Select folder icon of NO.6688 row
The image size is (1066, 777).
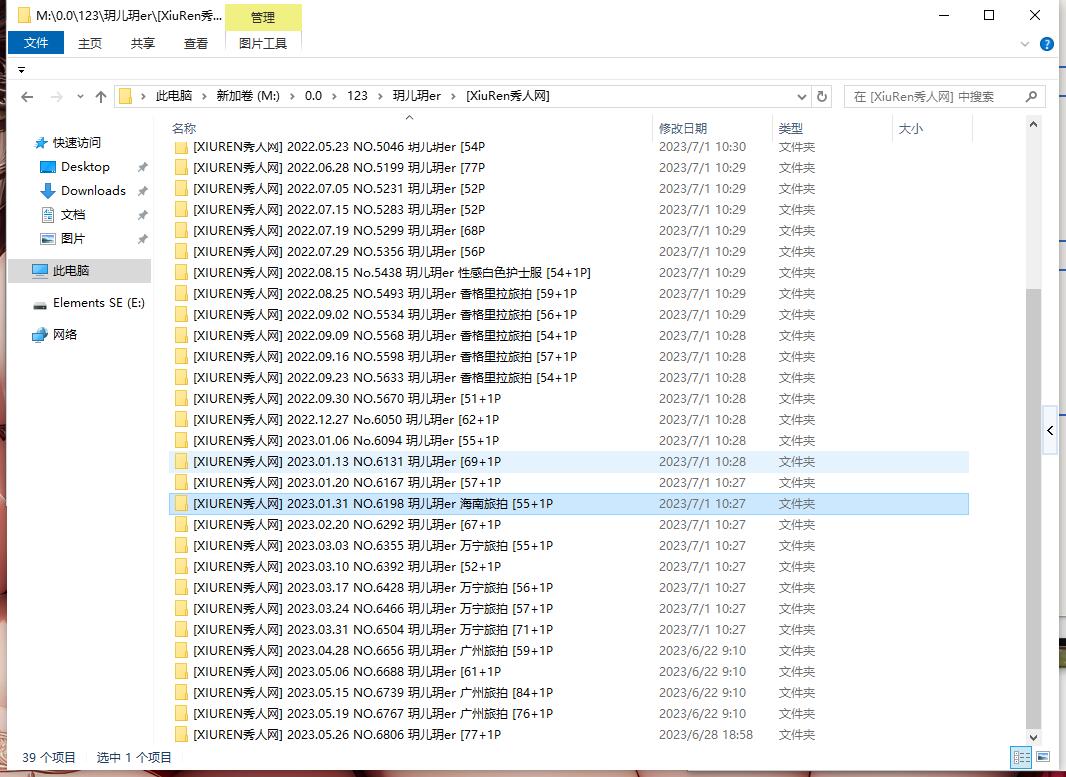(182, 672)
